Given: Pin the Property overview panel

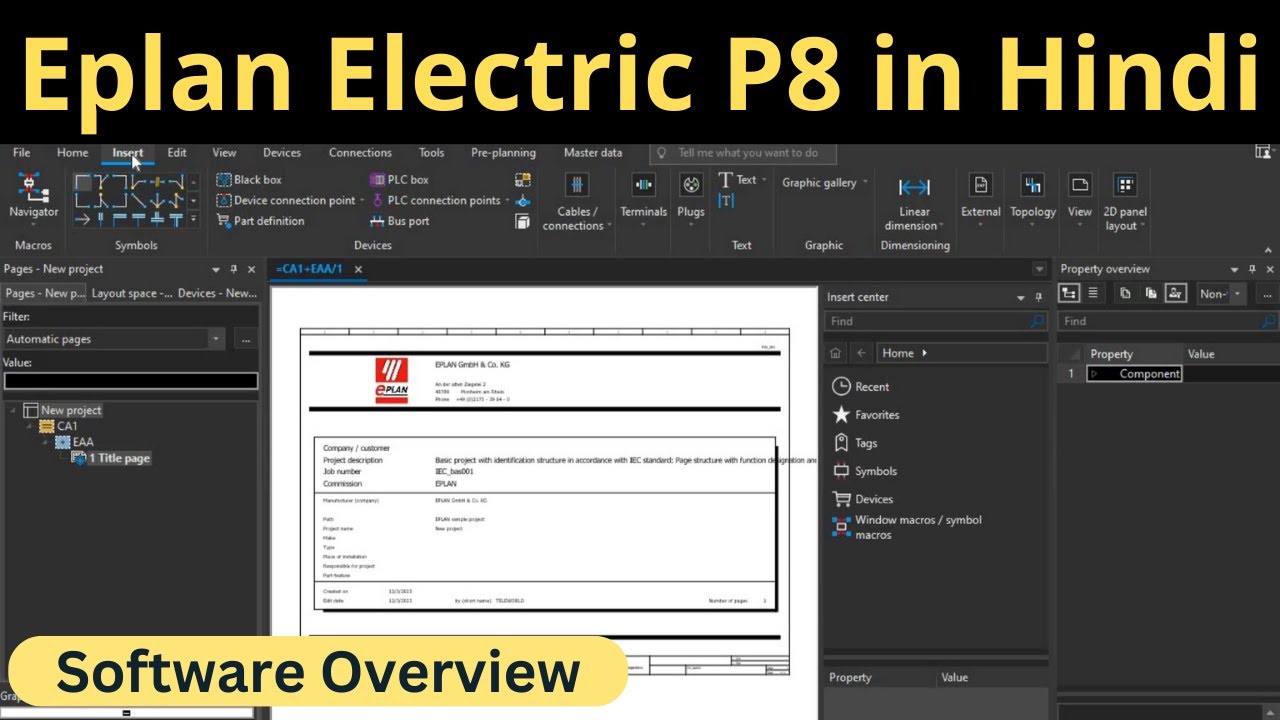Looking at the screenshot, I should click(x=1254, y=269).
